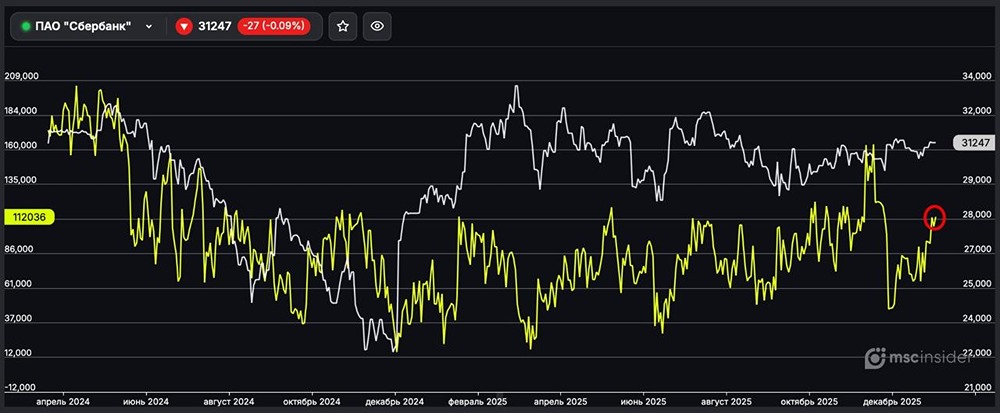
Task: Click the right axis value 21,000
Action: (x=976, y=388)
